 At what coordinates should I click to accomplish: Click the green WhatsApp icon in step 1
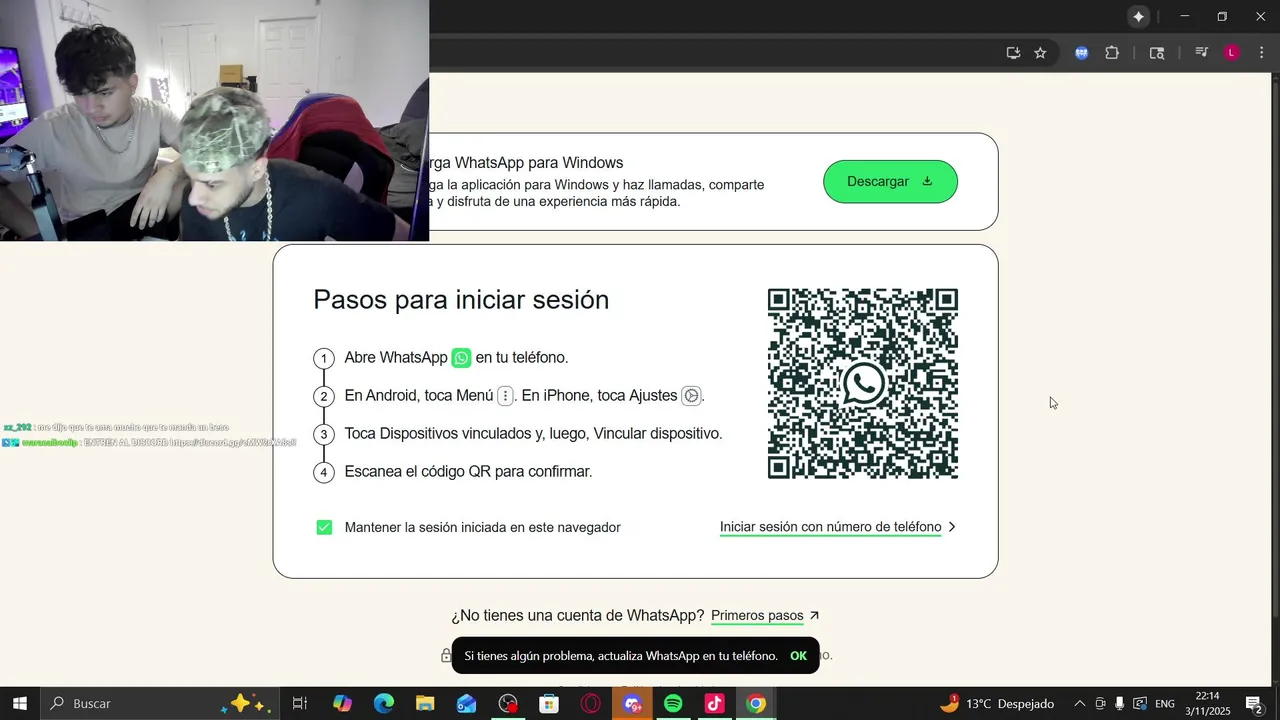click(461, 358)
